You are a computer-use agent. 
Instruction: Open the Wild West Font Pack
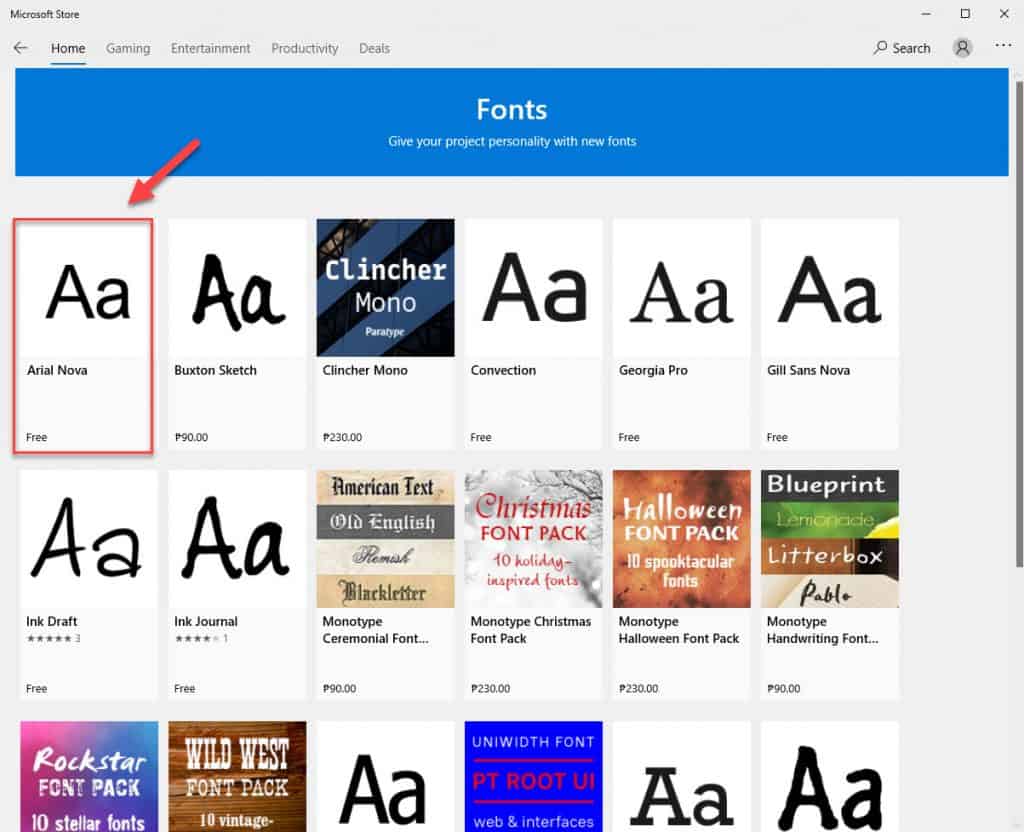point(237,780)
